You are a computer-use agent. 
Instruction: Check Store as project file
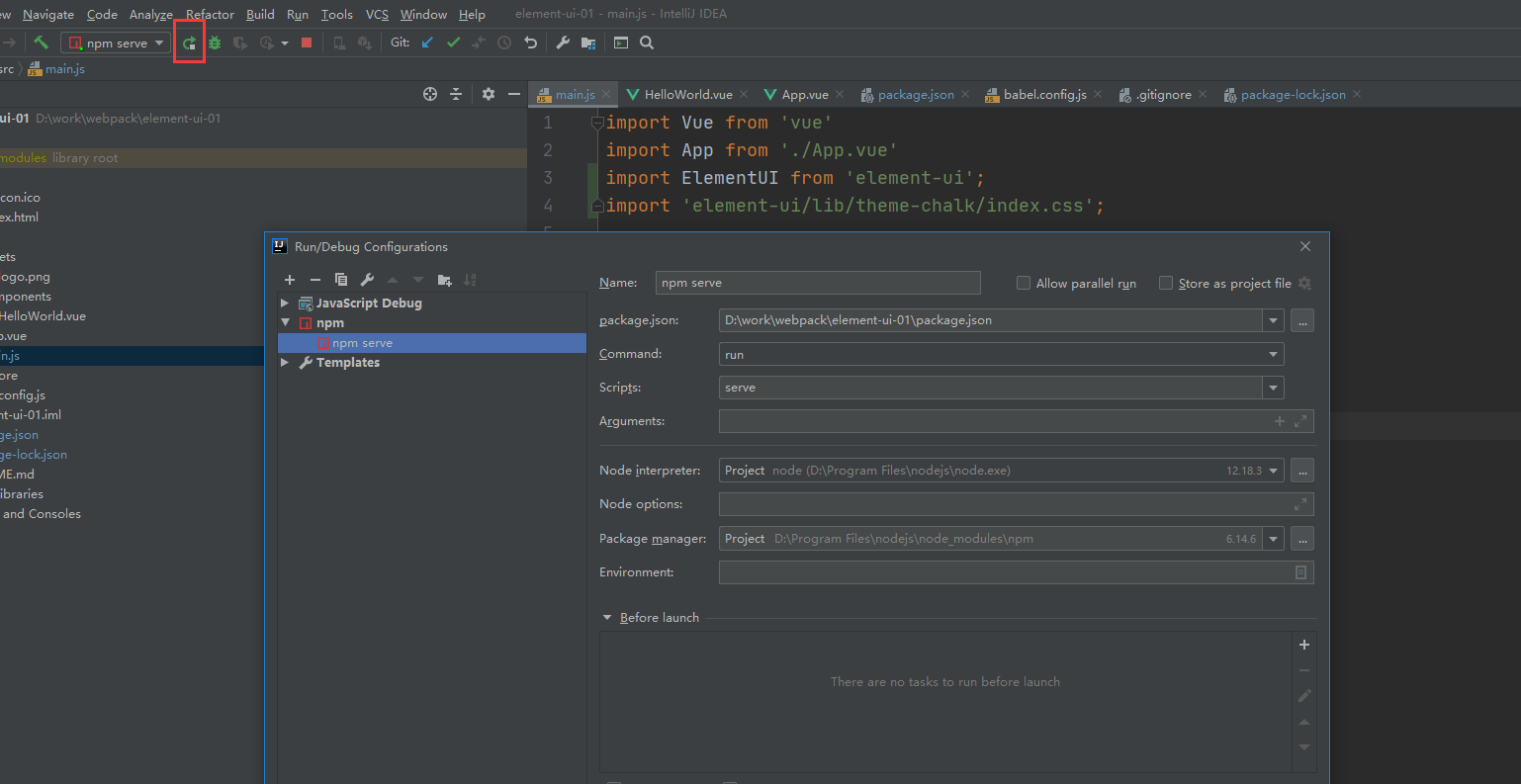point(1165,283)
